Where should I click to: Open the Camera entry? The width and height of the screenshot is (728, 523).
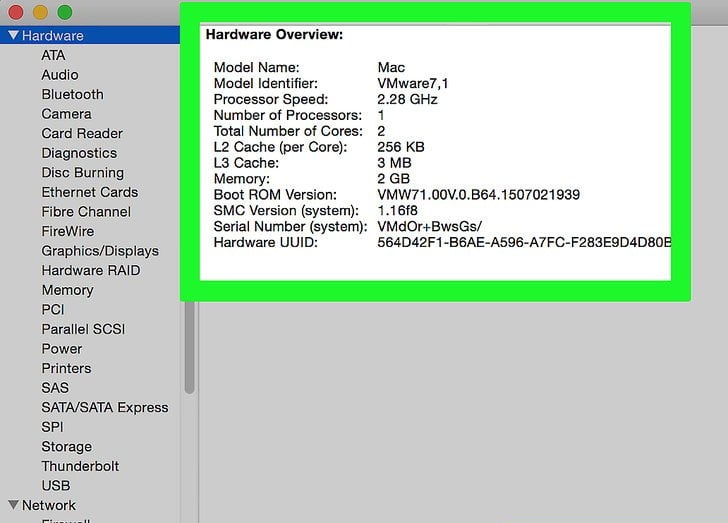(x=66, y=114)
